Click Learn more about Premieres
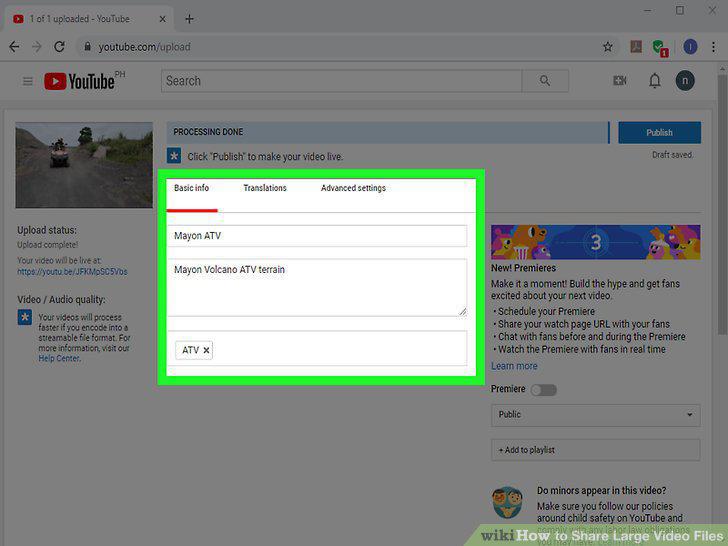 click(x=514, y=366)
